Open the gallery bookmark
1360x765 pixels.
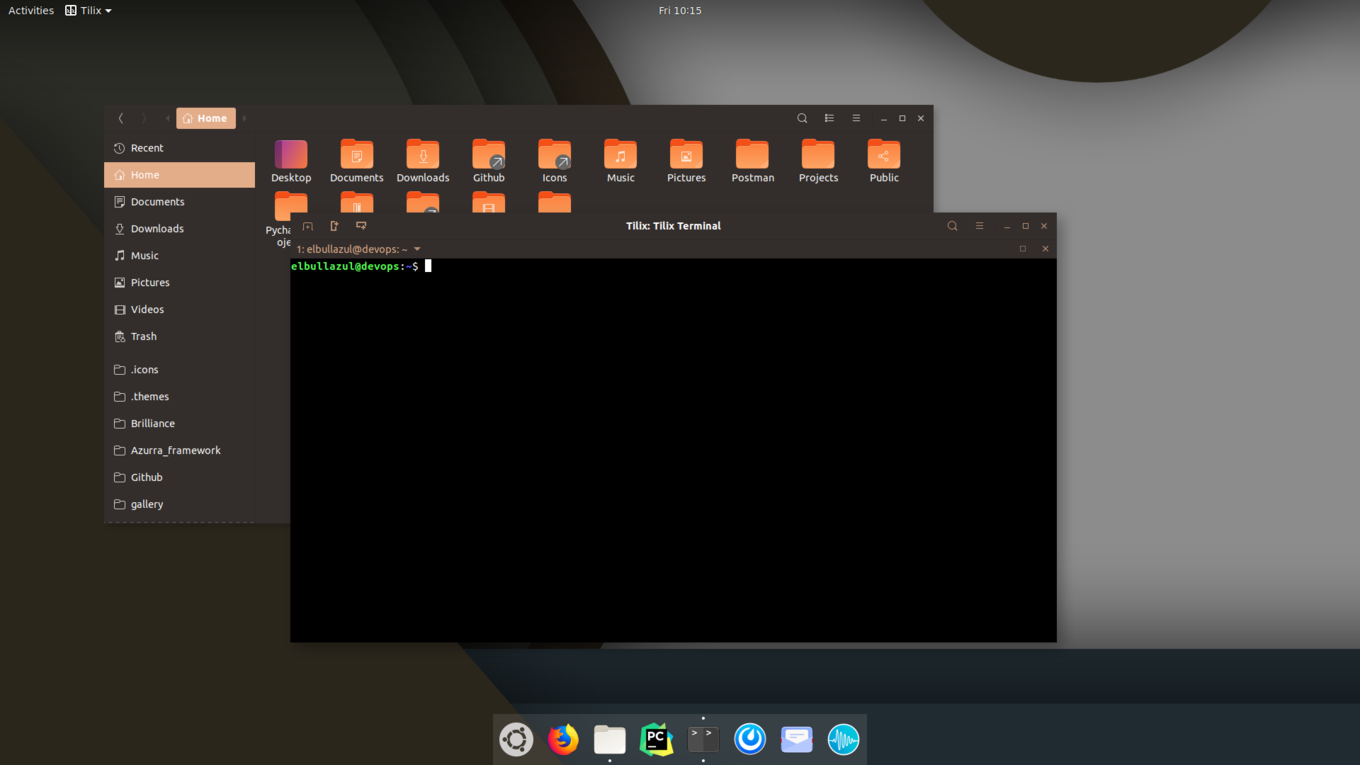179,505
